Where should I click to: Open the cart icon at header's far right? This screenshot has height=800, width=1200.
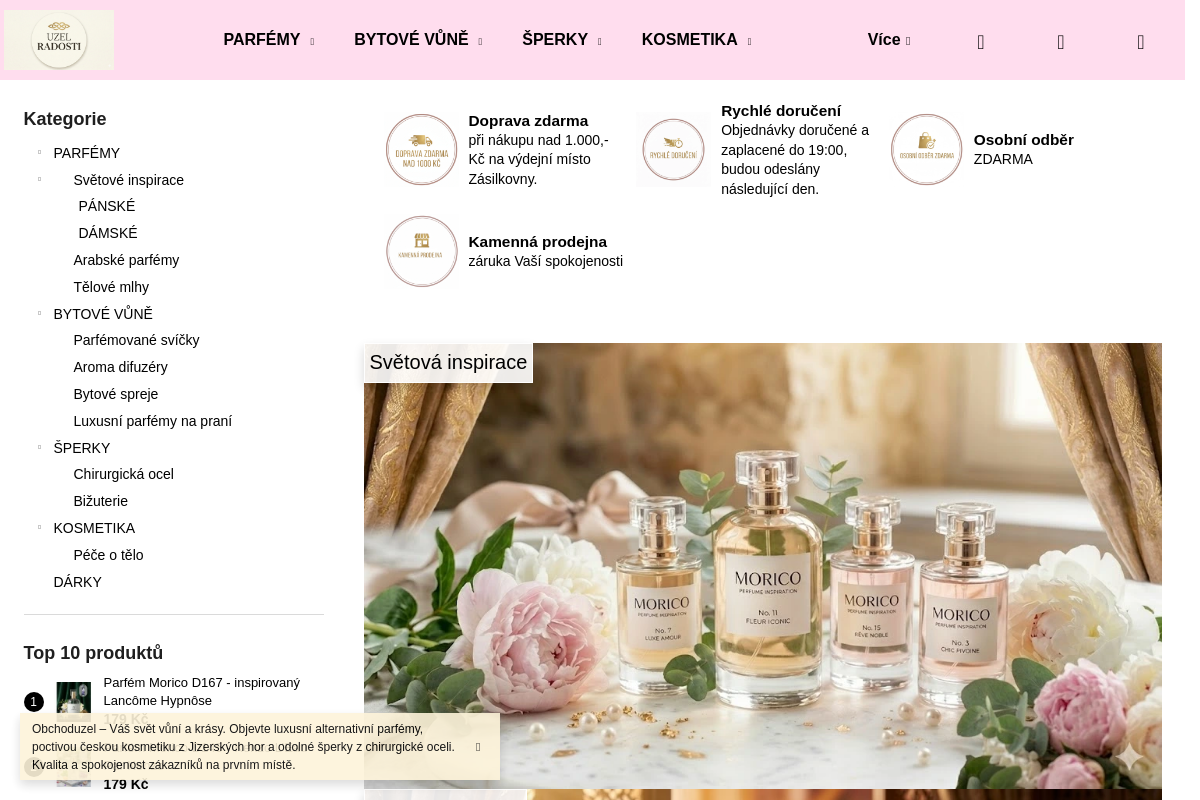click(x=1140, y=42)
